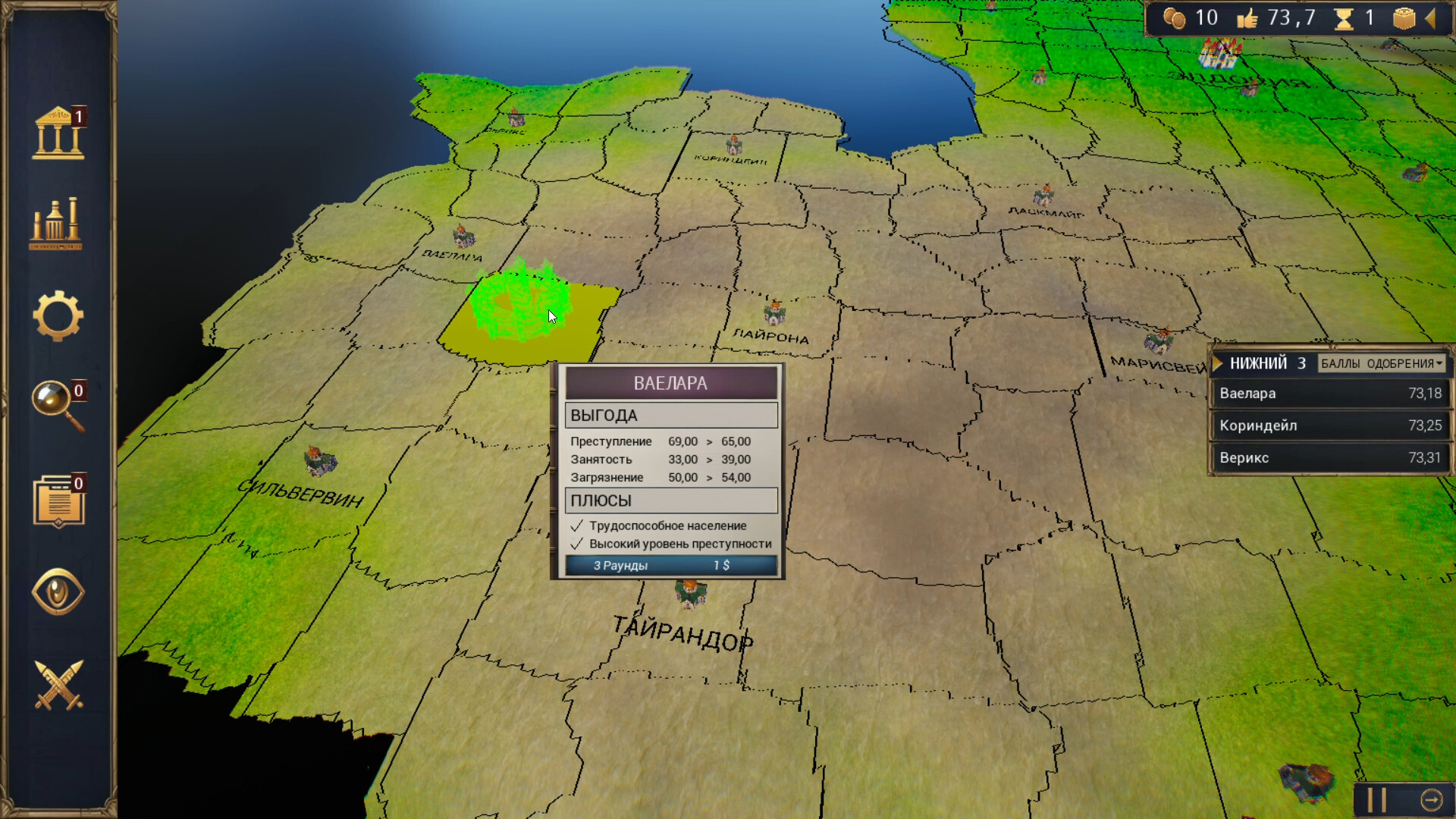
Task: Click the Лайрона city on map
Action: click(x=774, y=312)
